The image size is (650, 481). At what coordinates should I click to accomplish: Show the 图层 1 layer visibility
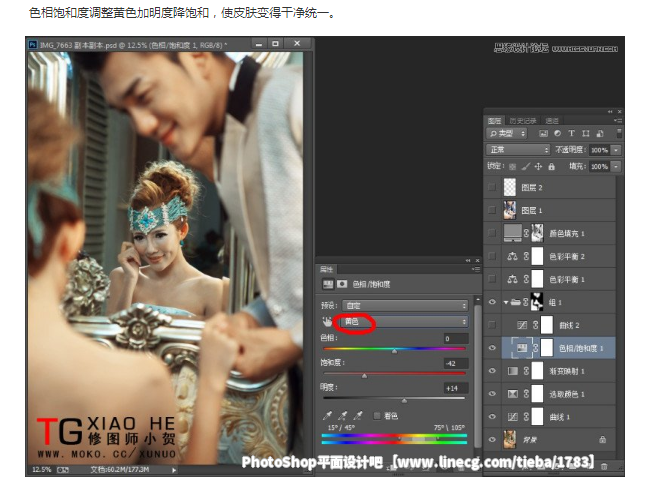[x=492, y=210]
